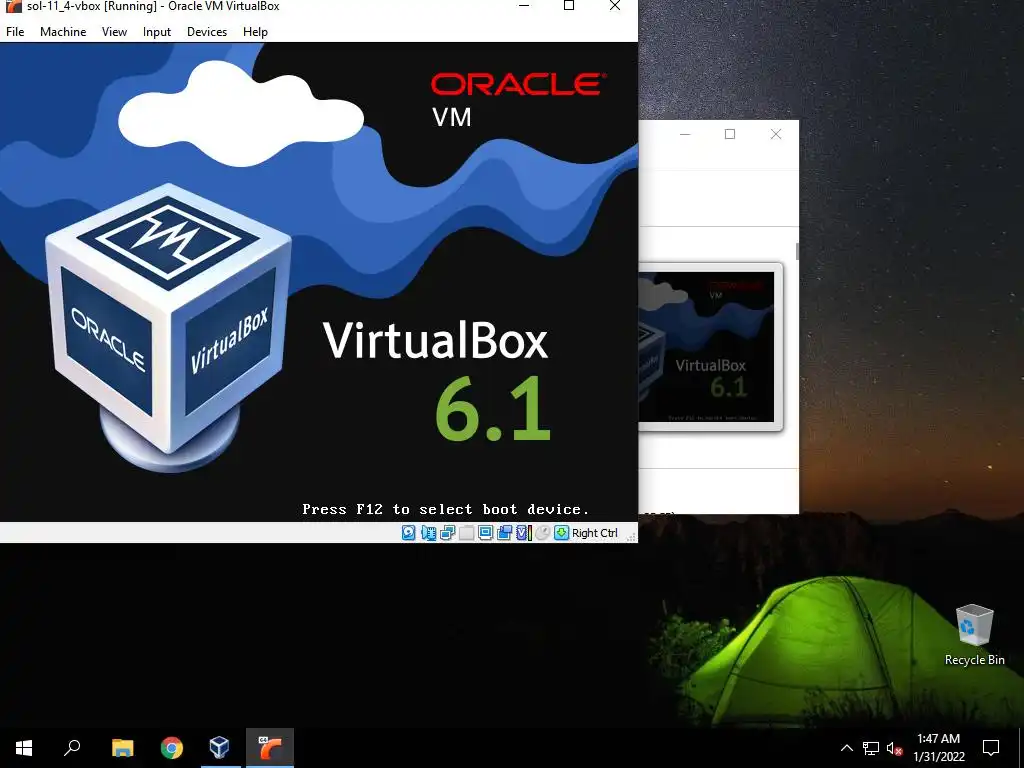Open the View menu
The width and height of the screenshot is (1024, 768).
[114, 31]
